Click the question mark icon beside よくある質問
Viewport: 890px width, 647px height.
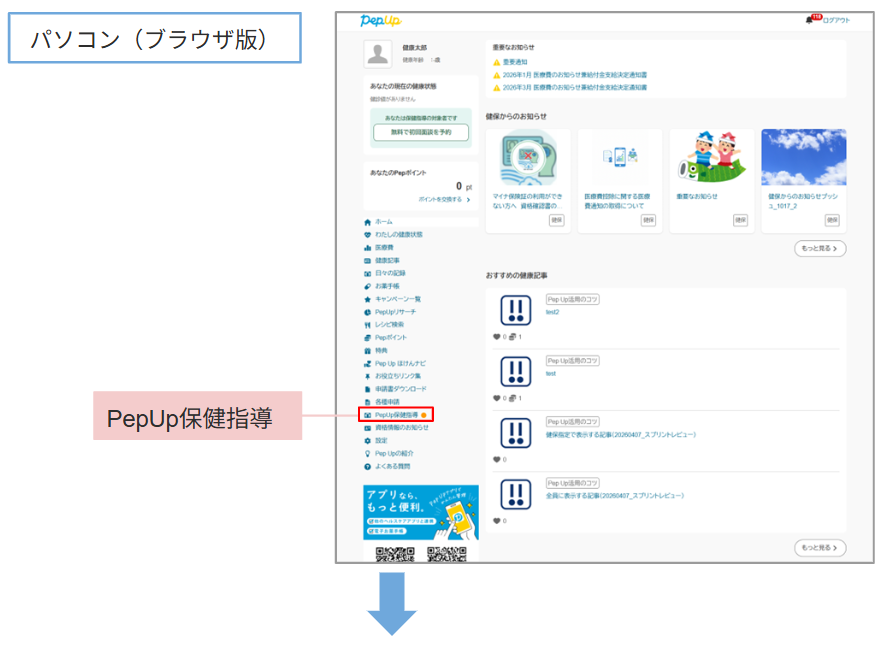click(367, 467)
